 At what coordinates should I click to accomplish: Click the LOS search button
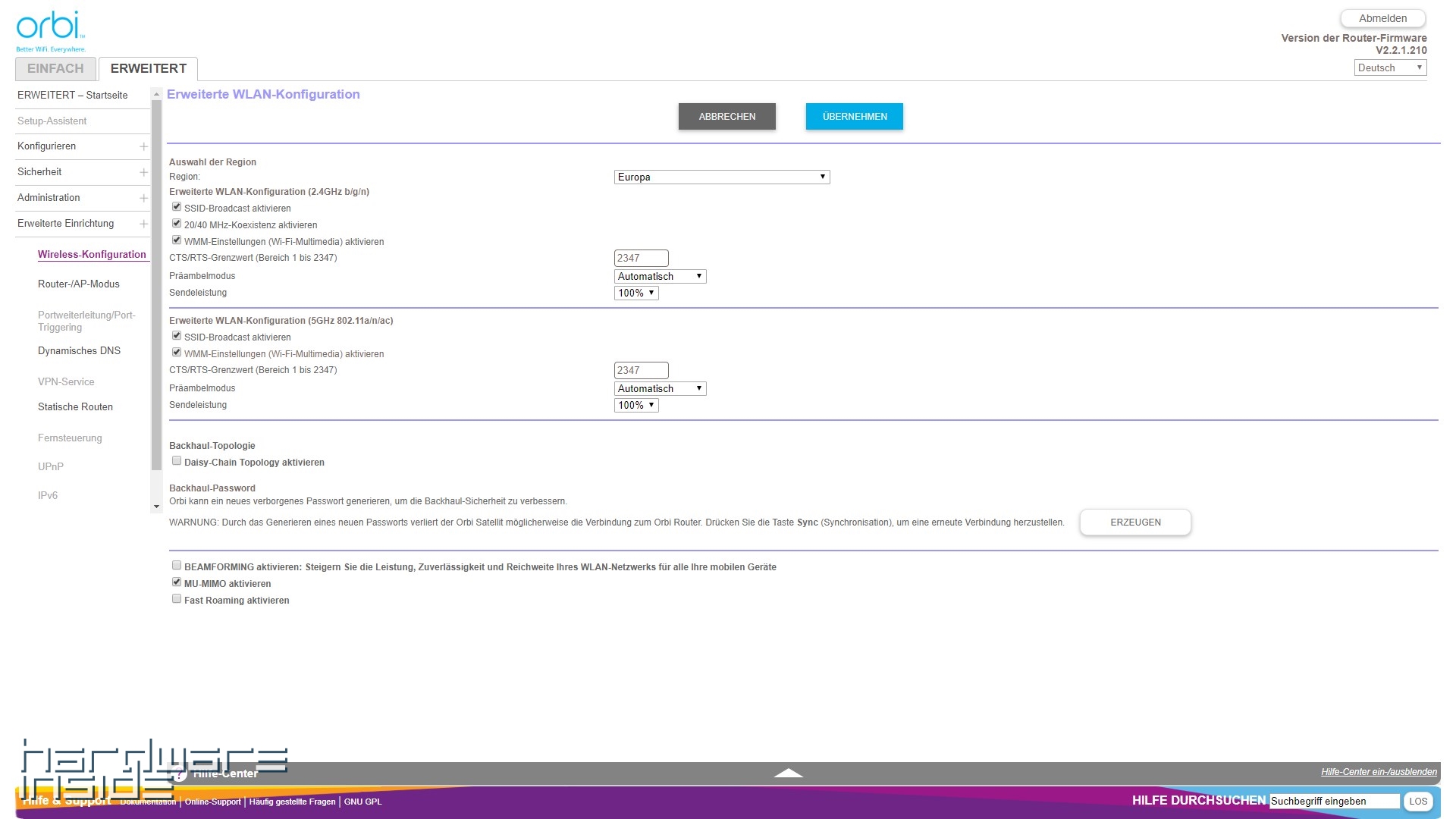point(1418,801)
